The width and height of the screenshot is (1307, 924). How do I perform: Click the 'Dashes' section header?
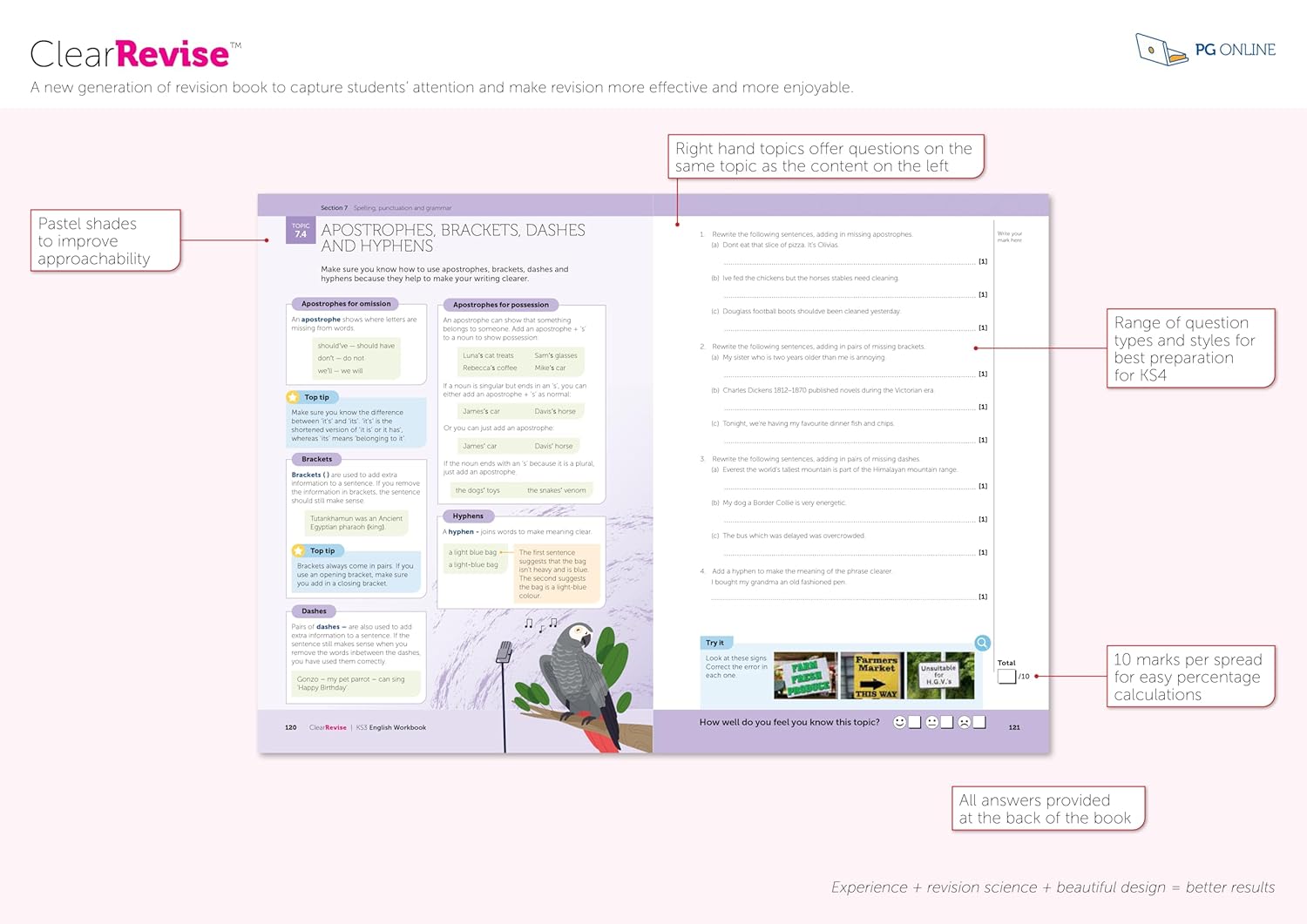[315, 611]
